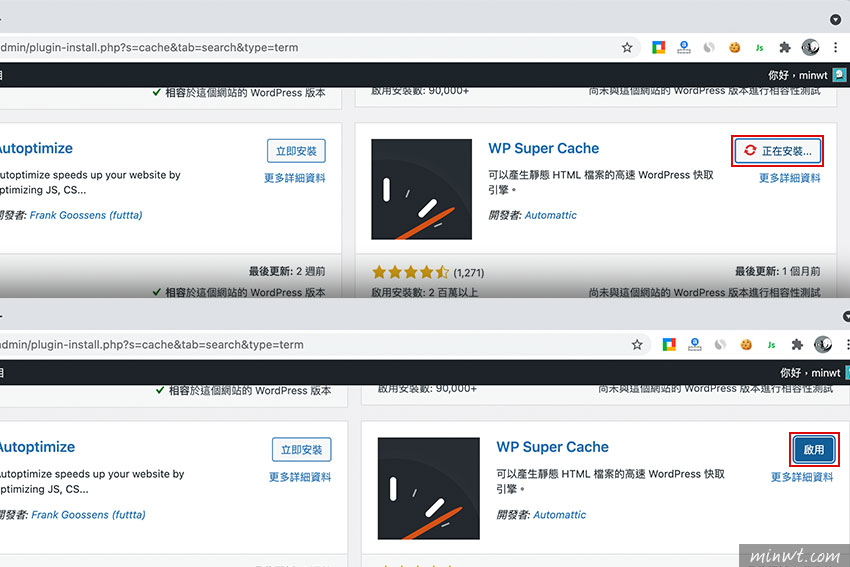The width and height of the screenshot is (850, 567).
Task: Bookmark page with star in top browser
Action: coord(627,48)
